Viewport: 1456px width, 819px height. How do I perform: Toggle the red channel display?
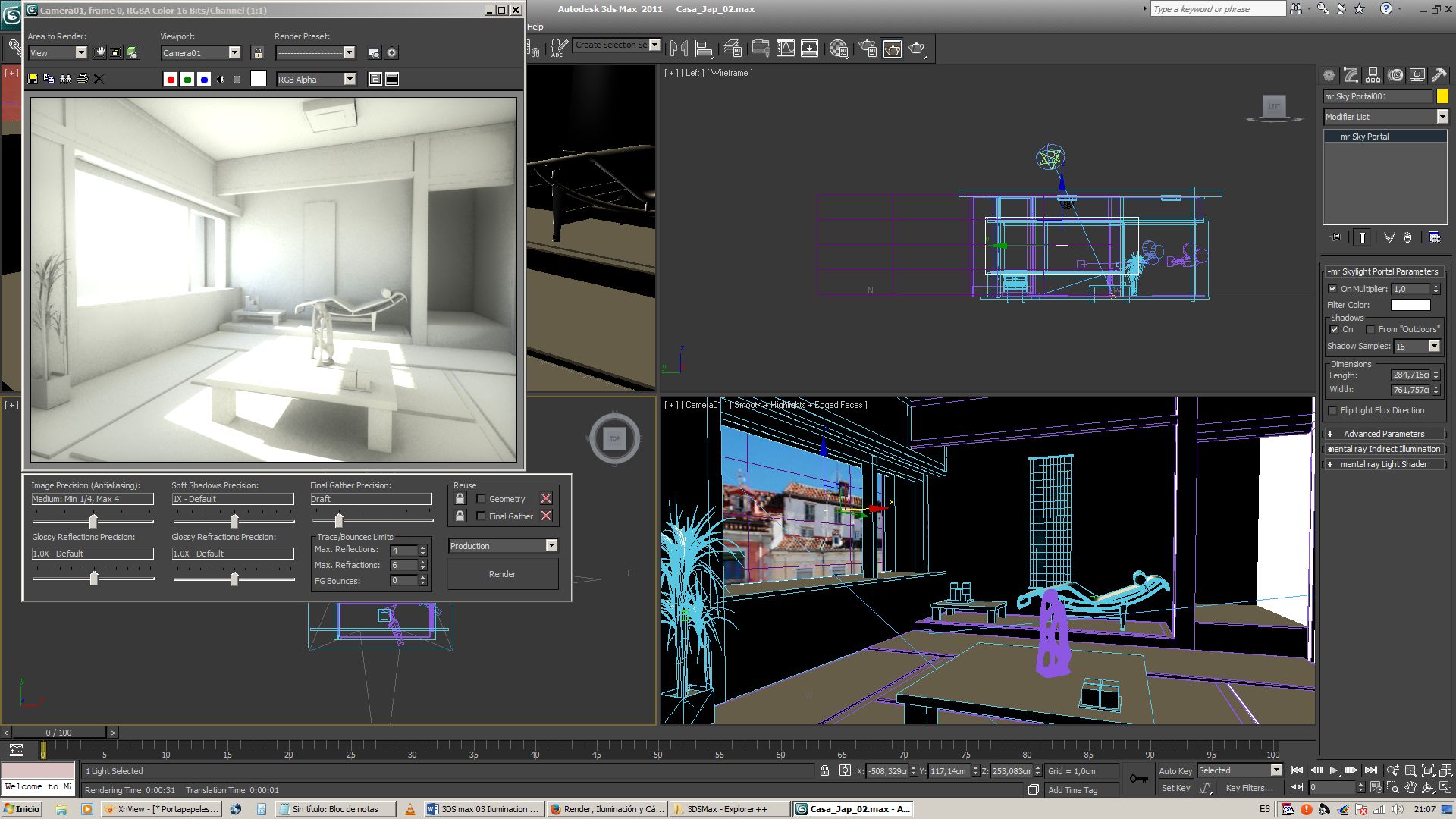pos(171,80)
